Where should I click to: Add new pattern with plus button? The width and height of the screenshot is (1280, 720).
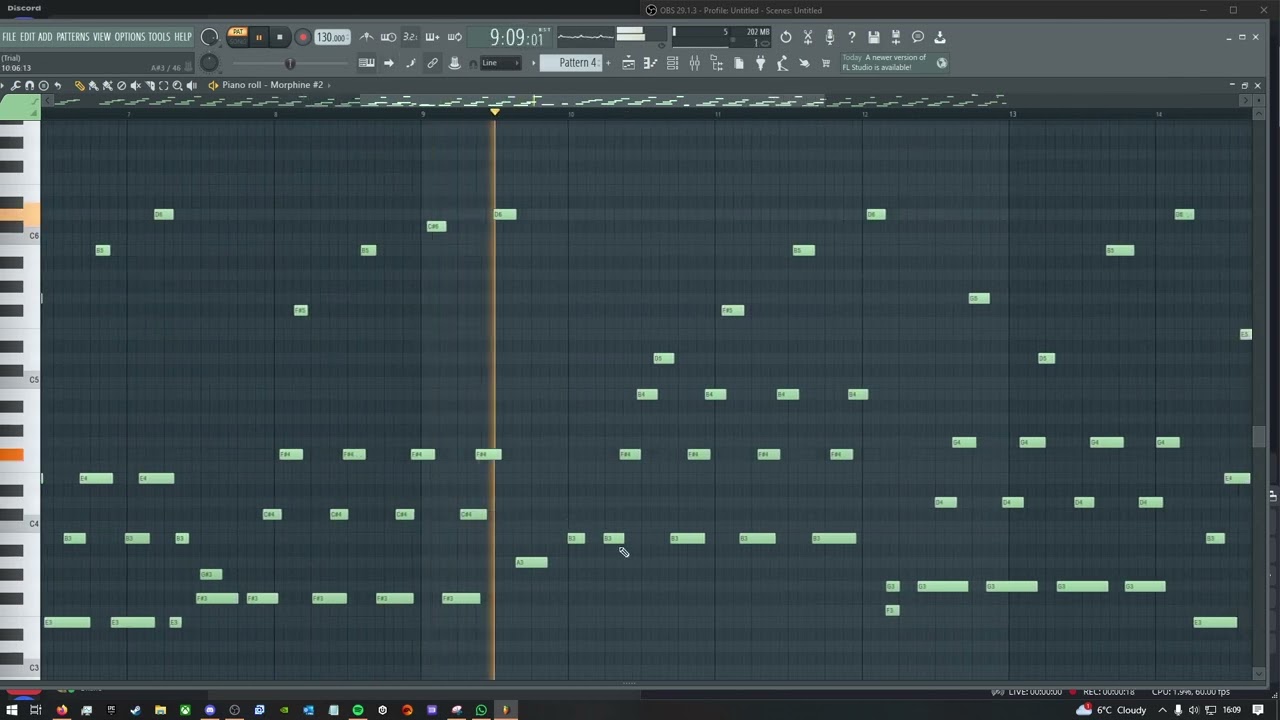[607, 63]
